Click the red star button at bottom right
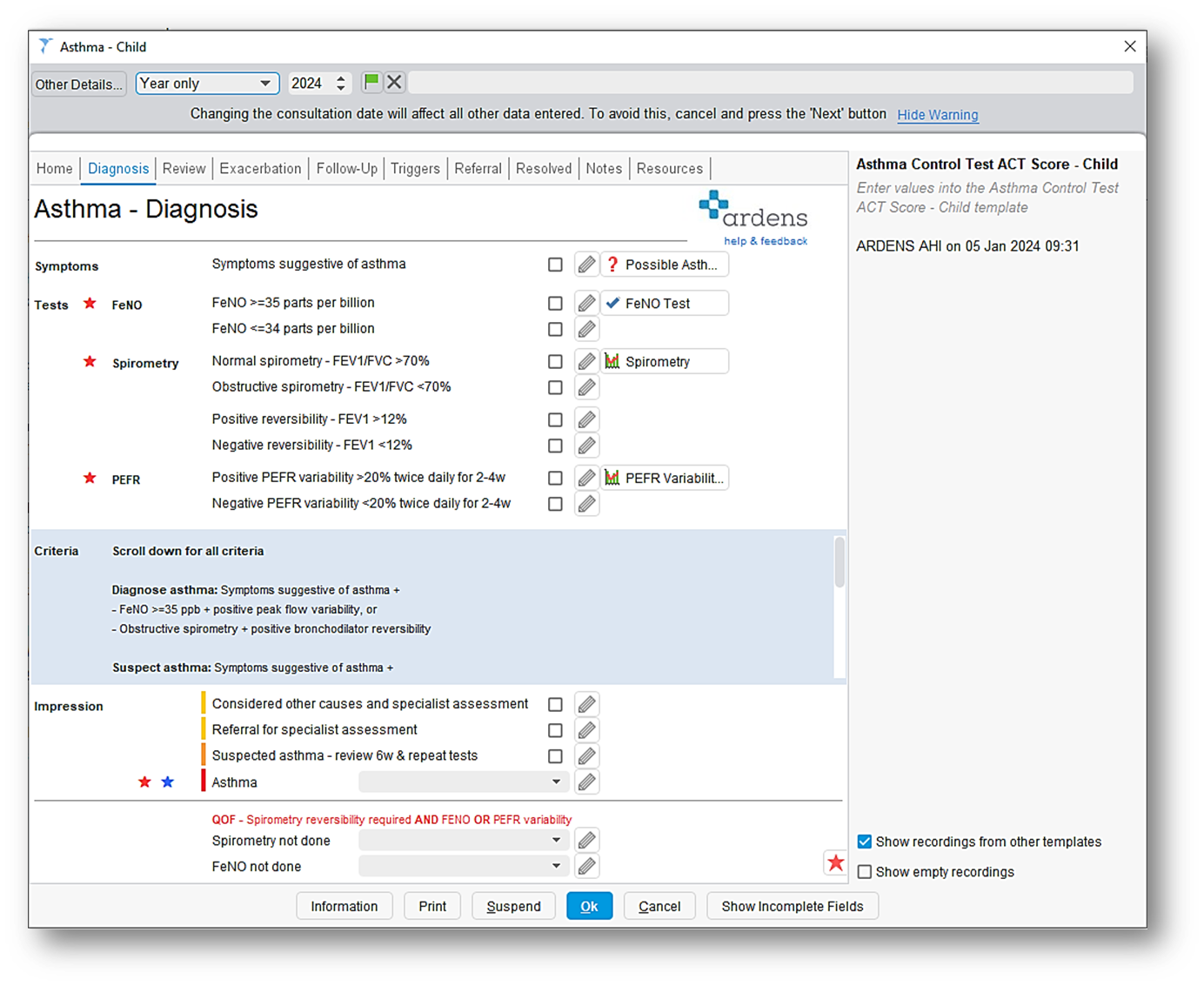 tap(835, 862)
